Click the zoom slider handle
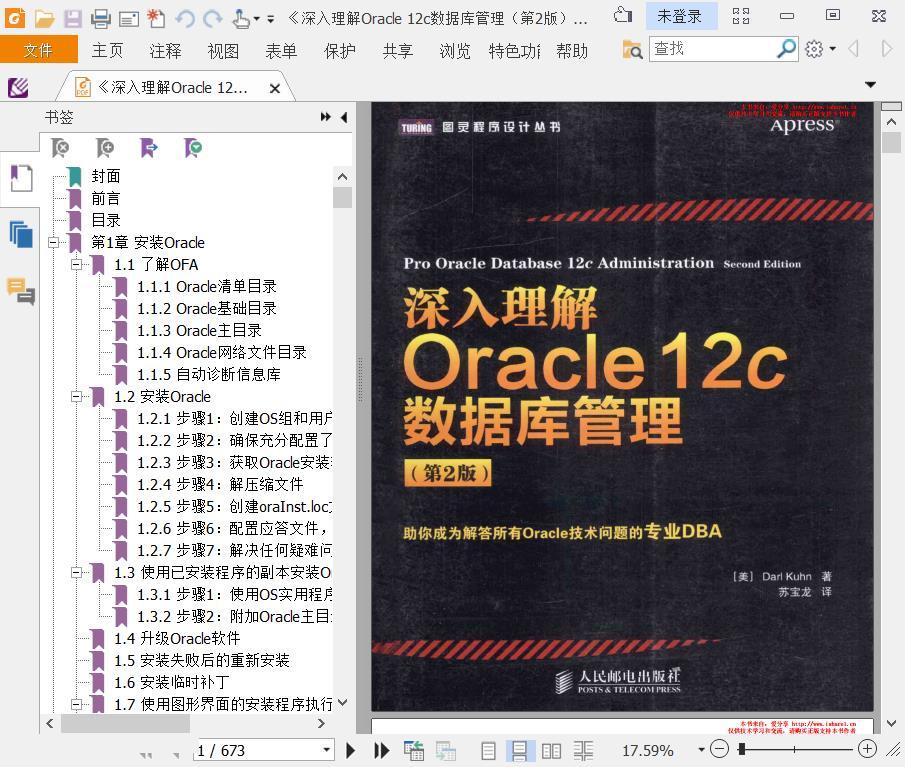 [742, 749]
